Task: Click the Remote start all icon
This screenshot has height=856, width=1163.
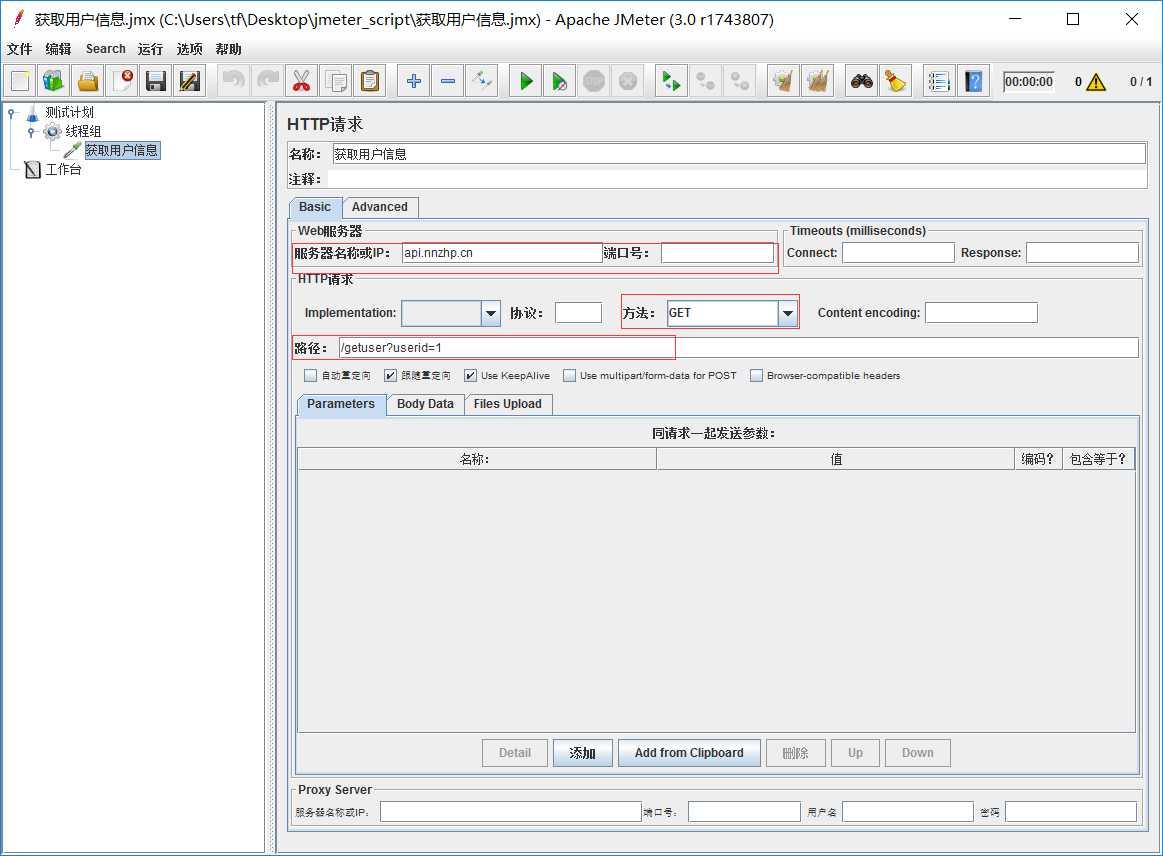Action: 671,81
